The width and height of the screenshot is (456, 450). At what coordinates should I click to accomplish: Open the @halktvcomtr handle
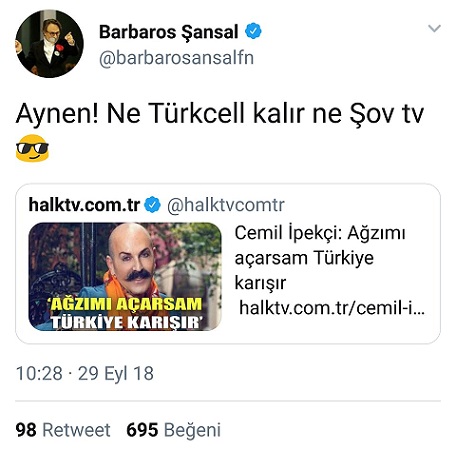(x=226, y=205)
